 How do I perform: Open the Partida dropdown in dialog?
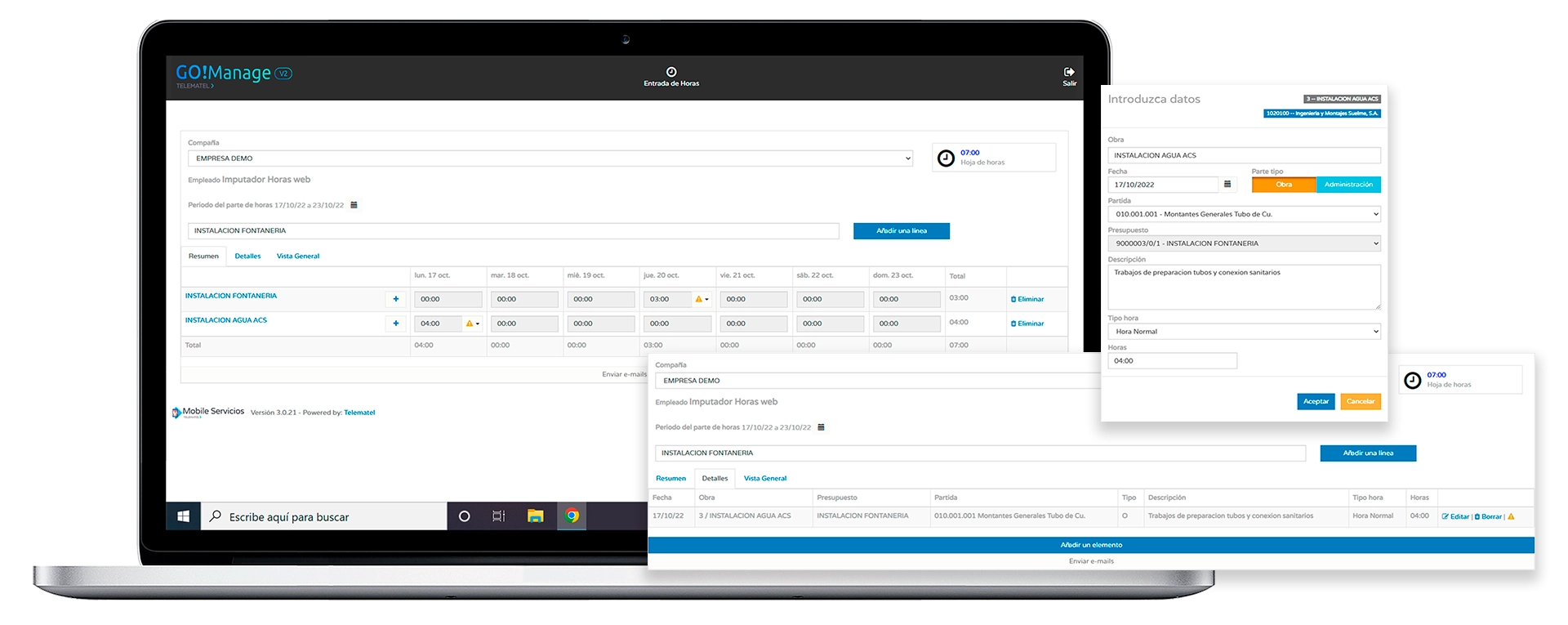pos(1244,214)
